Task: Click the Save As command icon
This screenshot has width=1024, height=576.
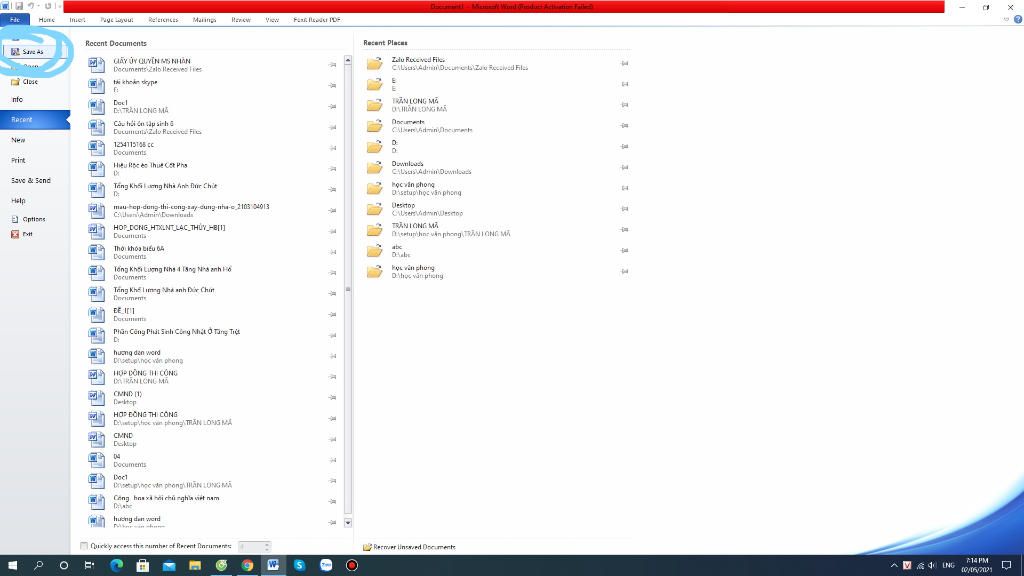Action: coord(15,52)
